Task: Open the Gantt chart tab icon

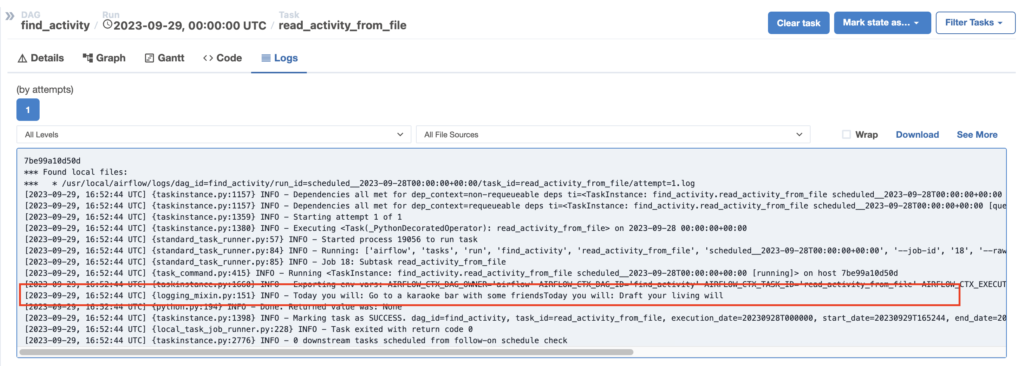Action: (x=149, y=58)
